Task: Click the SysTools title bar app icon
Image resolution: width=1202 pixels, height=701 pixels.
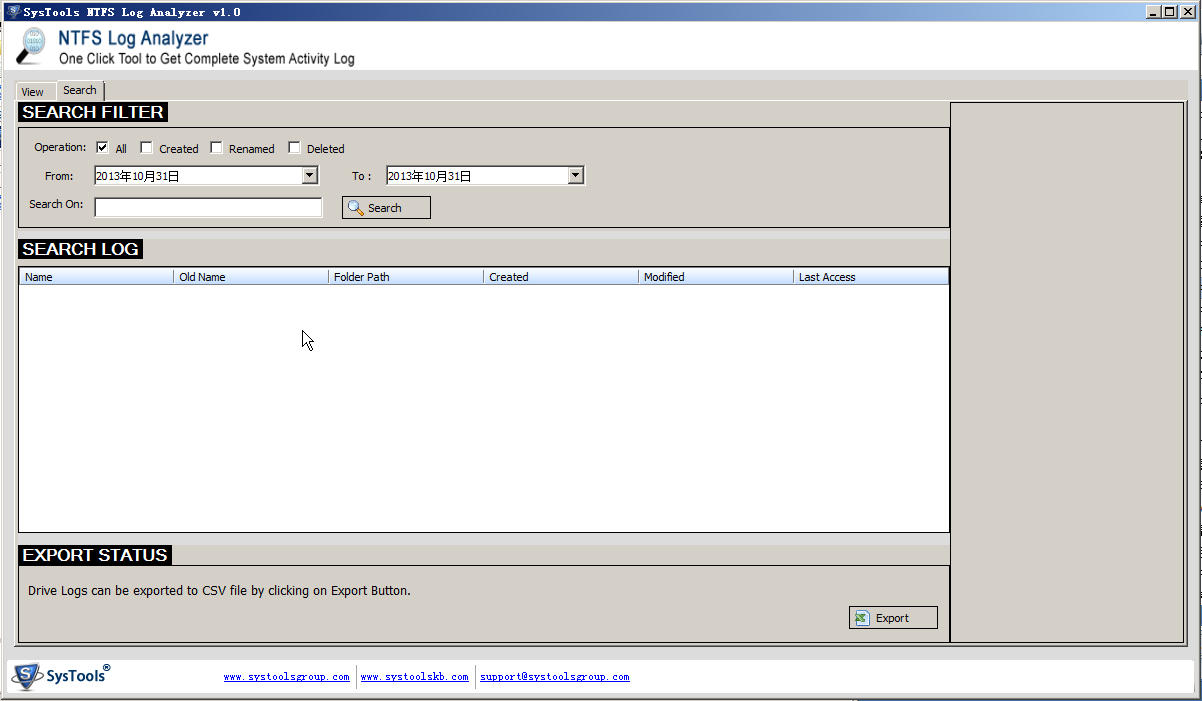Action: pyautogui.click(x=13, y=12)
